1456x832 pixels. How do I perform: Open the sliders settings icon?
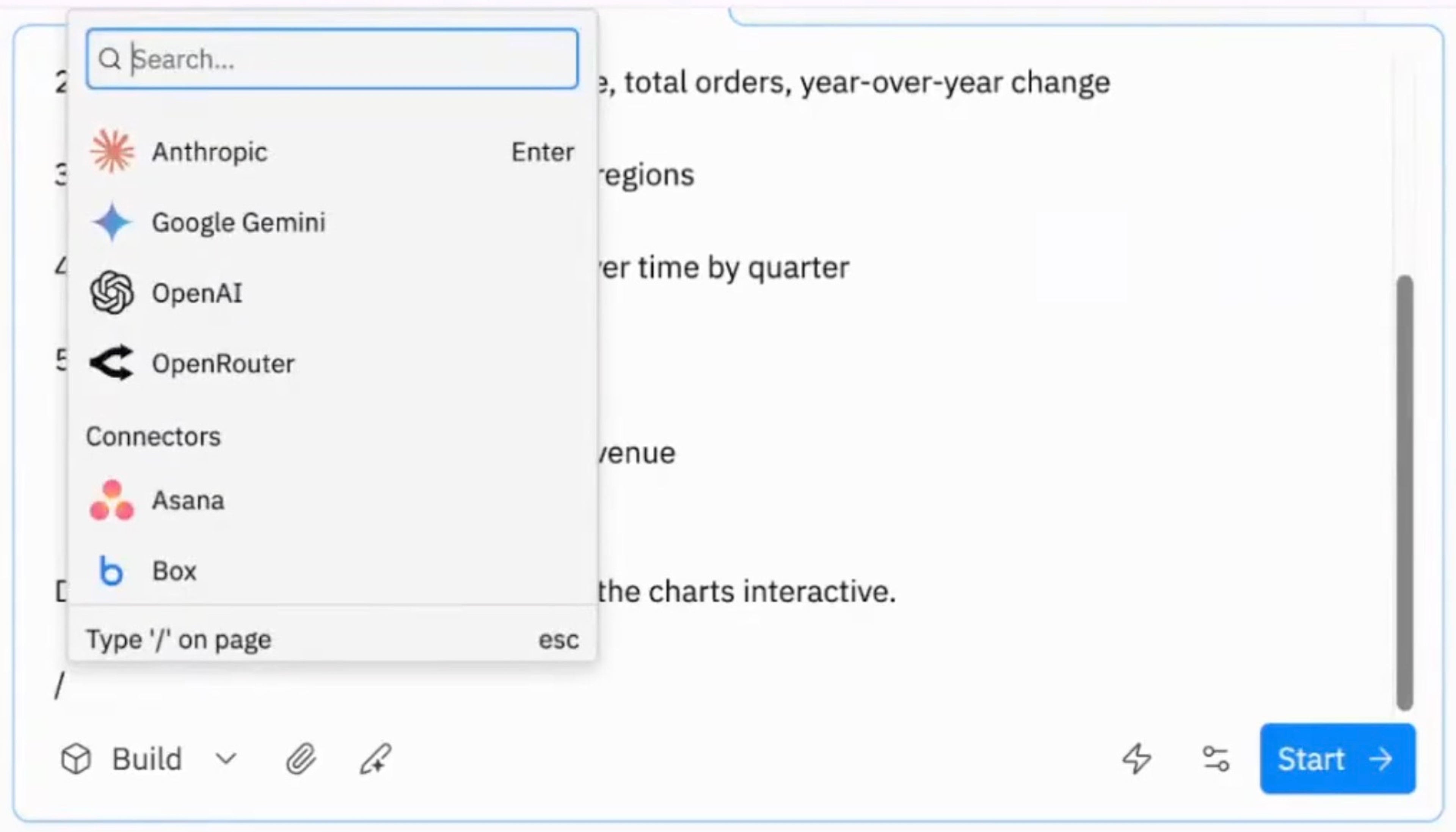[x=1216, y=759]
